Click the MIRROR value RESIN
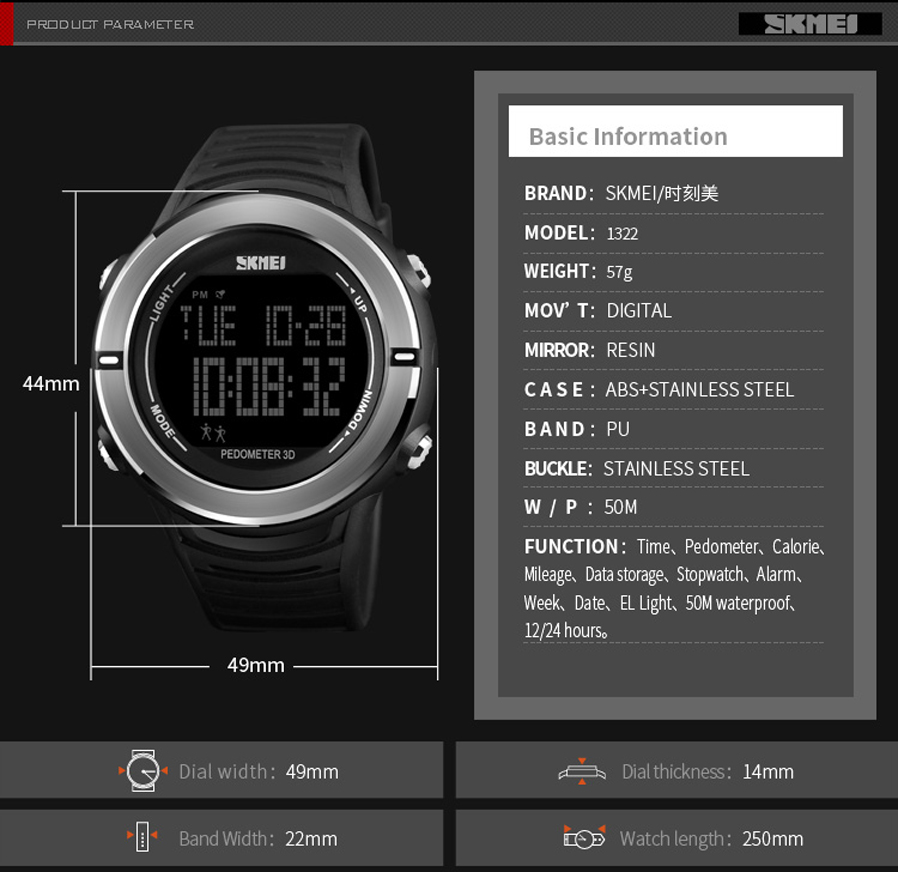 point(630,350)
